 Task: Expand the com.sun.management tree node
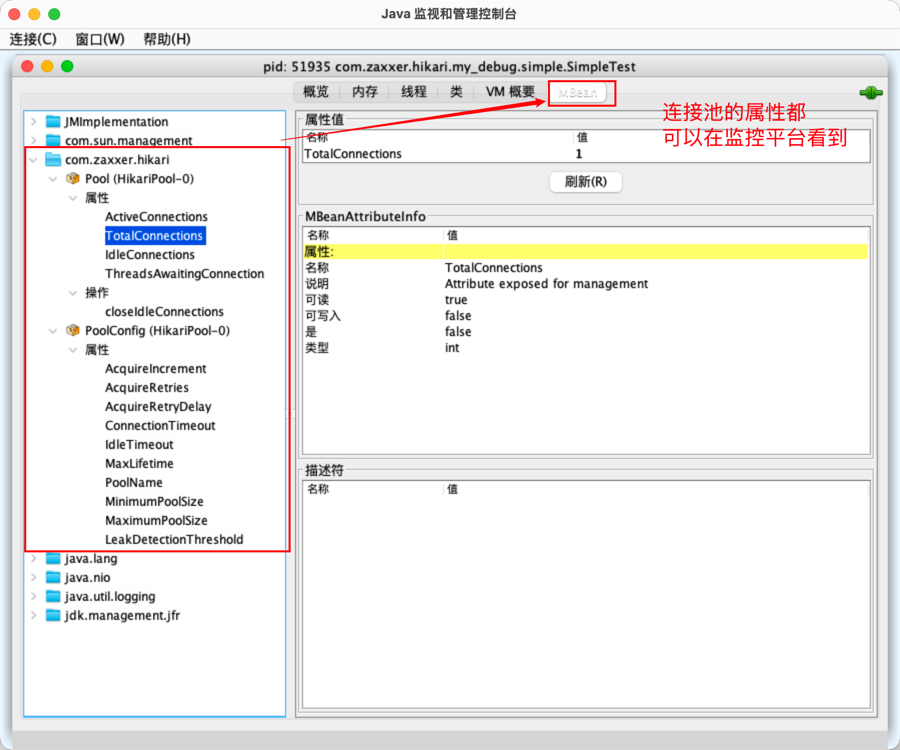pos(34,141)
